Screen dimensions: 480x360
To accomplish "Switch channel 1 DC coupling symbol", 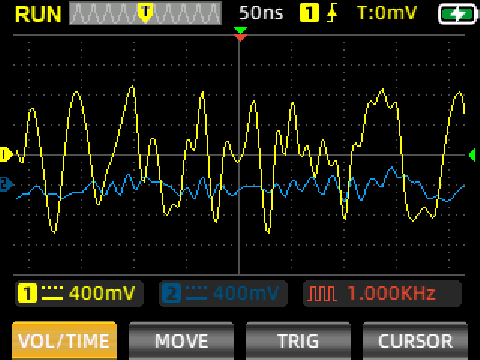I will point(53,293).
